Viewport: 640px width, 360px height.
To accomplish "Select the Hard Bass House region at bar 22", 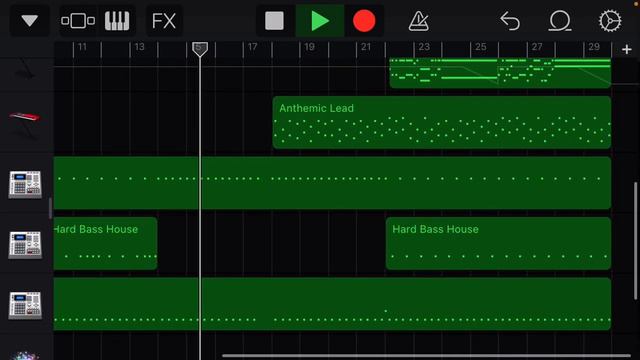I will click(498, 243).
